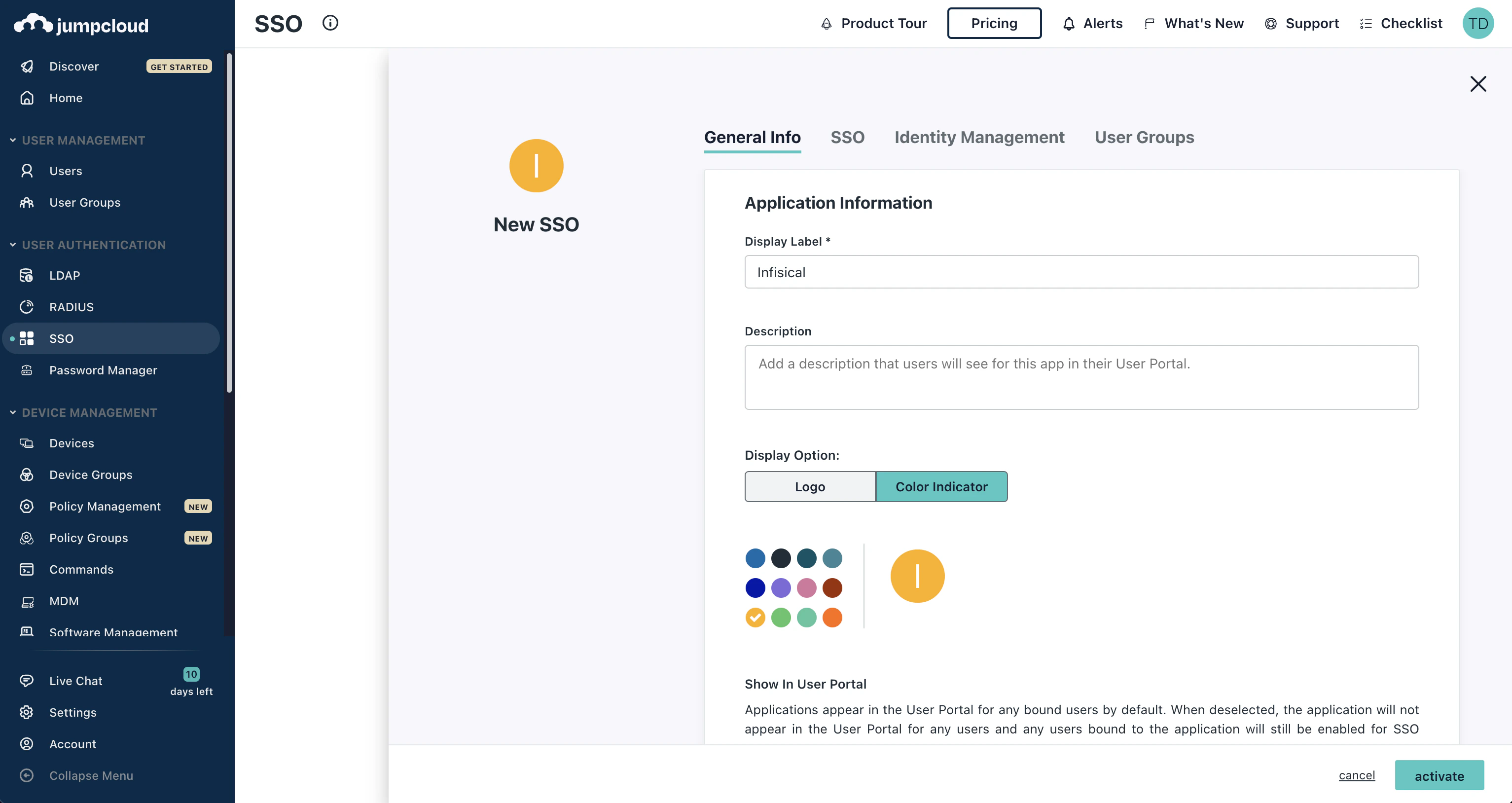Open the Password Manager icon
Viewport: 1512px width, 803px height.
pyautogui.click(x=27, y=370)
